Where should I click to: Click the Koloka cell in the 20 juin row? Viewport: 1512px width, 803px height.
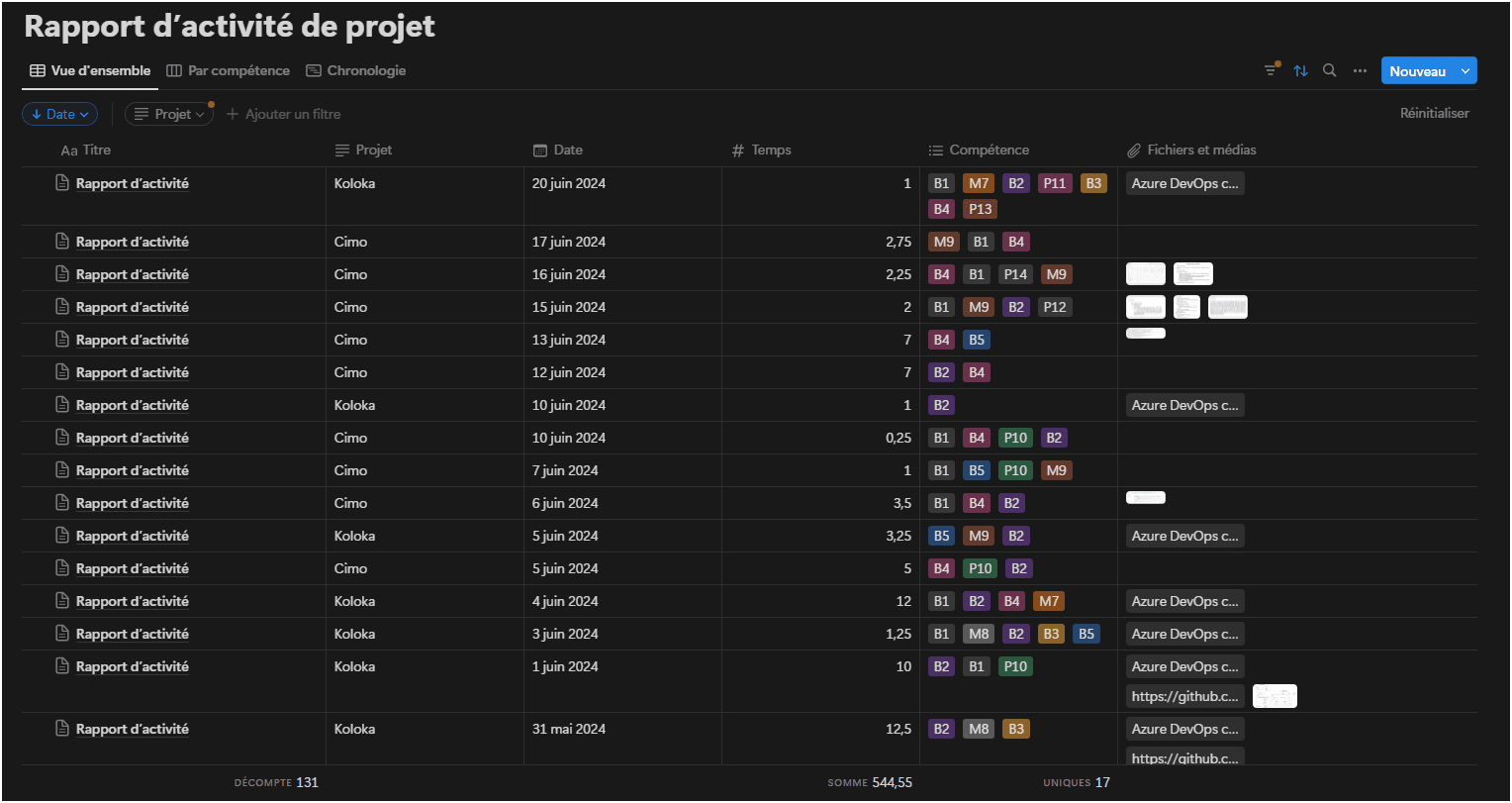click(x=425, y=196)
